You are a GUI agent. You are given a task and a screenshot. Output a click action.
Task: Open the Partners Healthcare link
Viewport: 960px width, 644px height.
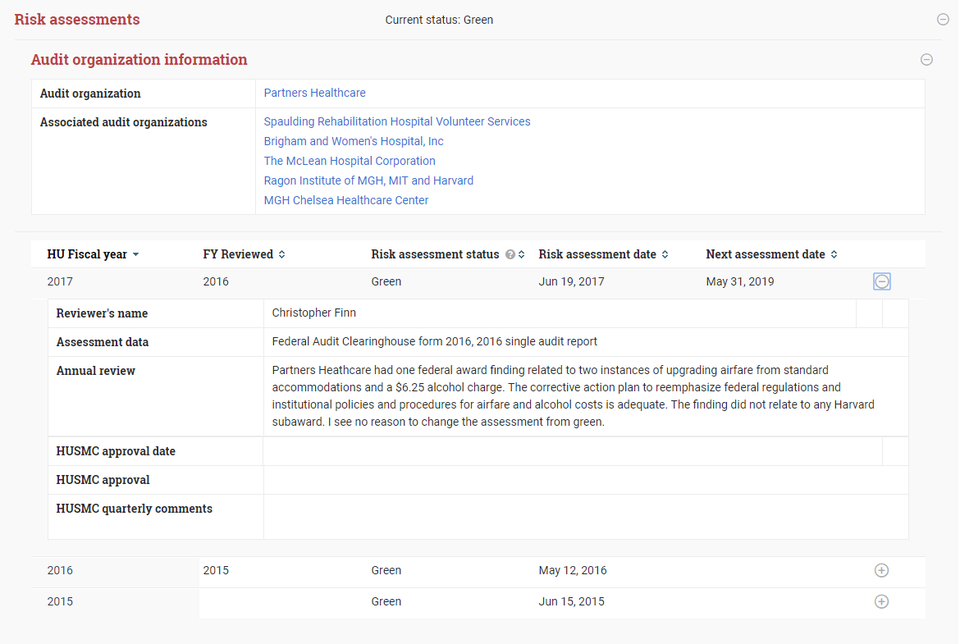point(315,93)
